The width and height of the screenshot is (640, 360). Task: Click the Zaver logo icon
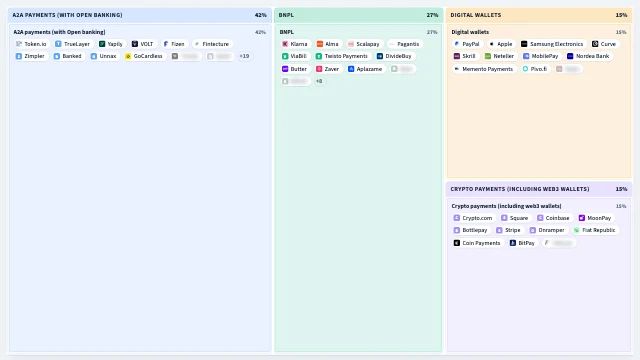[319, 69]
